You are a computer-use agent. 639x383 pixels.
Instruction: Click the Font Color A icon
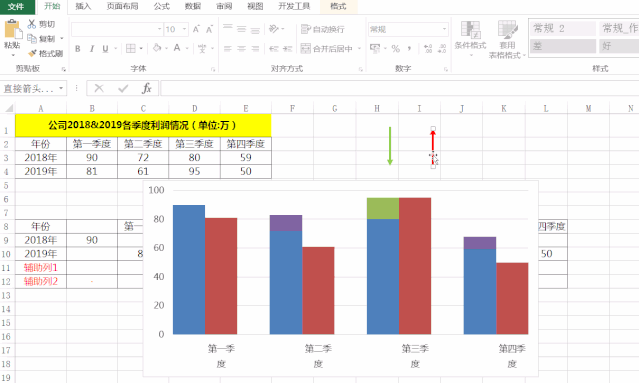point(177,48)
